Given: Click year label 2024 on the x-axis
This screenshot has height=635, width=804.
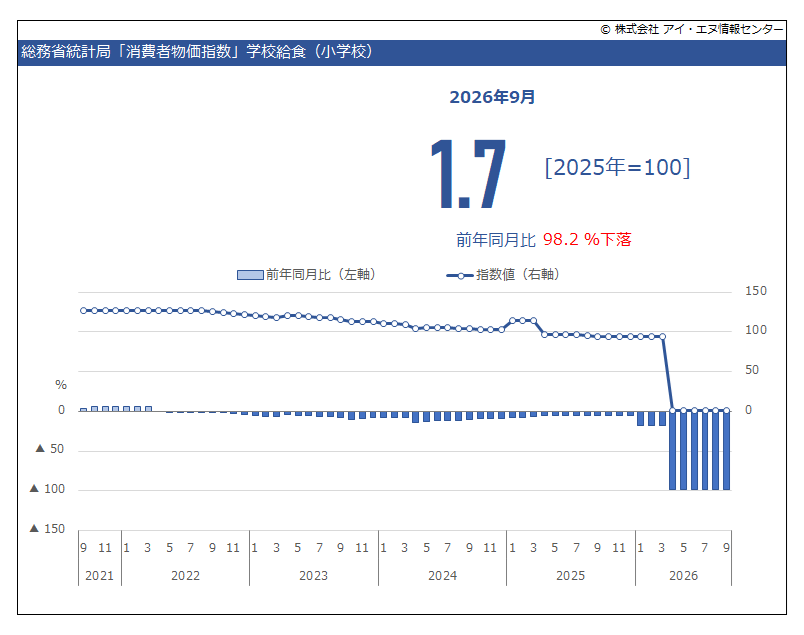Looking at the screenshot, I should [x=442, y=576].
